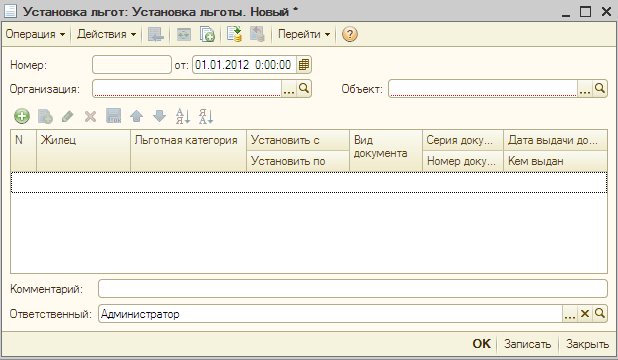Image resolution: width=618 pixels, height=360 pixels.
Task: Click the Объект magnifier open icon
Action: (x=600, y=89)
